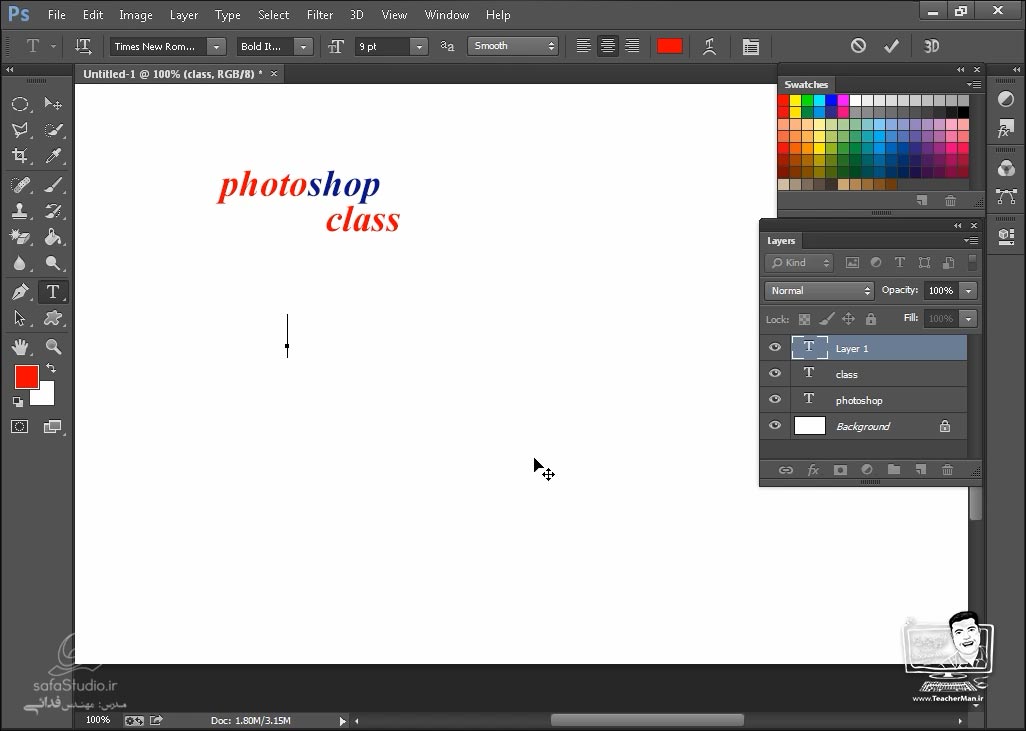The width and height of the screenshot is (1026, 731).
Task: Select the Move tool
Action: tap(53, 103)
